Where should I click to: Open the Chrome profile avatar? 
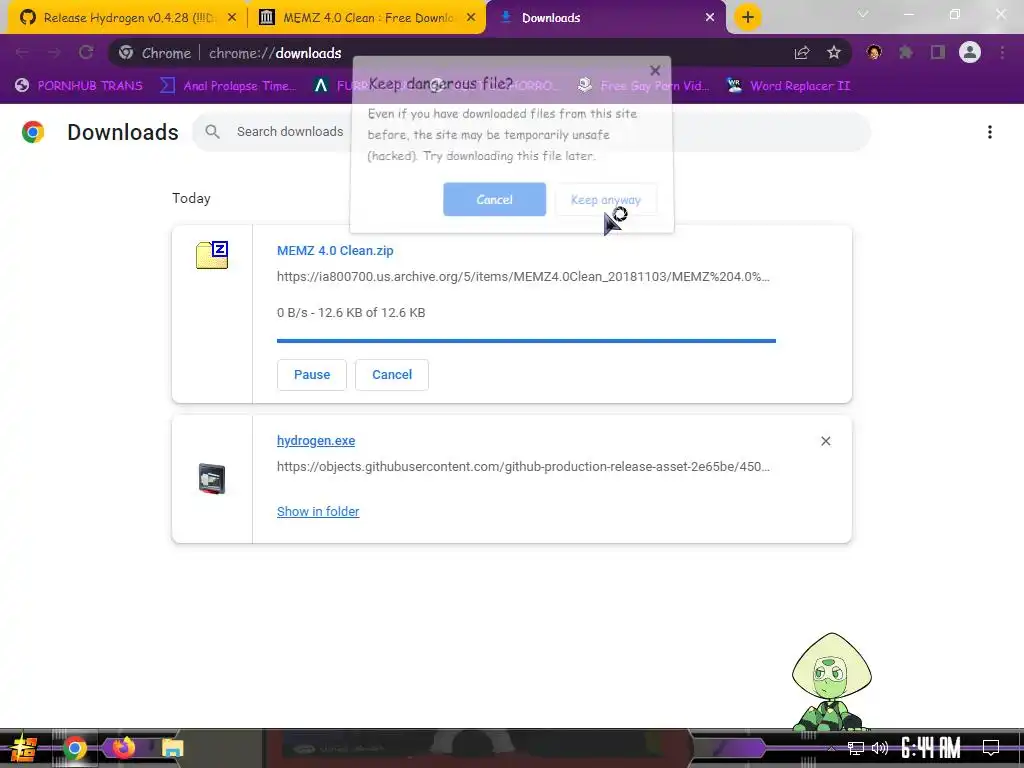[970, 52]
